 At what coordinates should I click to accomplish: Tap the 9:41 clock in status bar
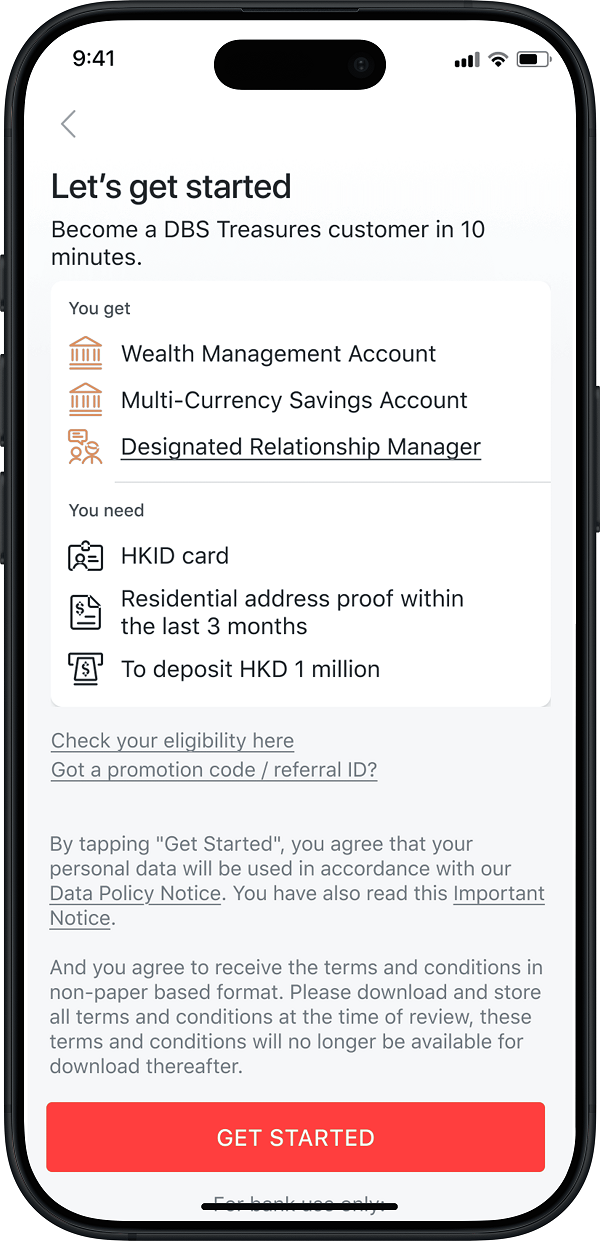coord(94,59)
